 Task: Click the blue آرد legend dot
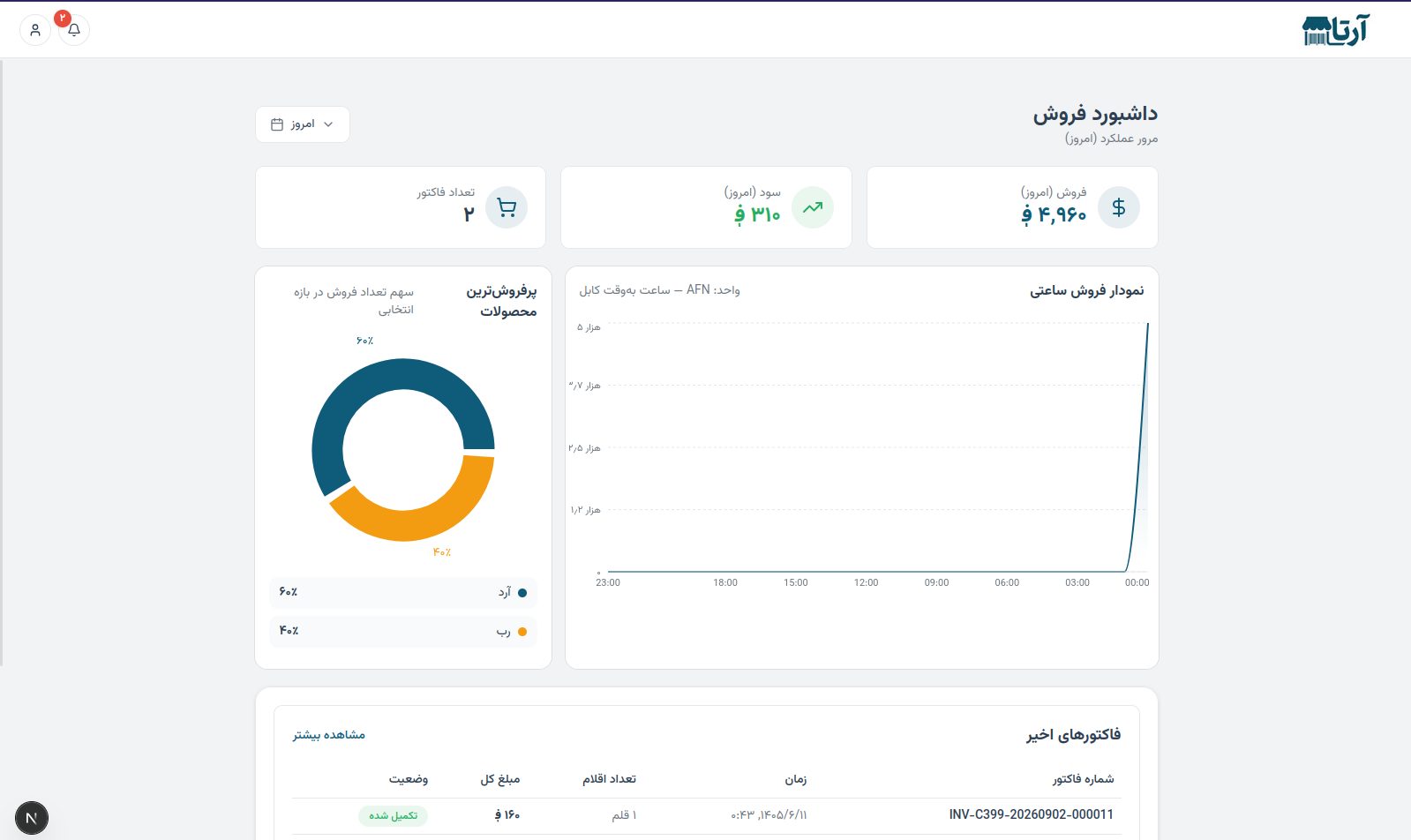tap(522, 593)
